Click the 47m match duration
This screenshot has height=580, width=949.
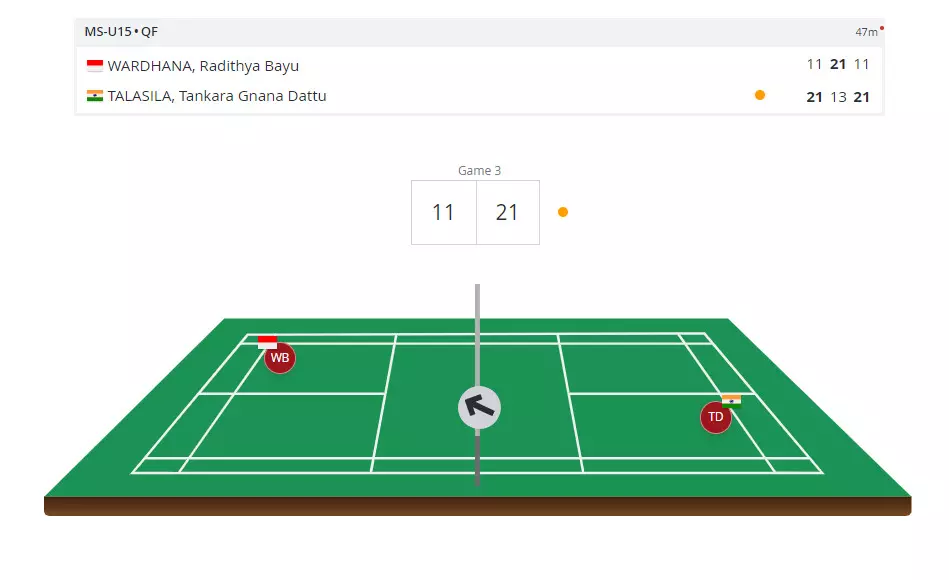tap(865, 32)
